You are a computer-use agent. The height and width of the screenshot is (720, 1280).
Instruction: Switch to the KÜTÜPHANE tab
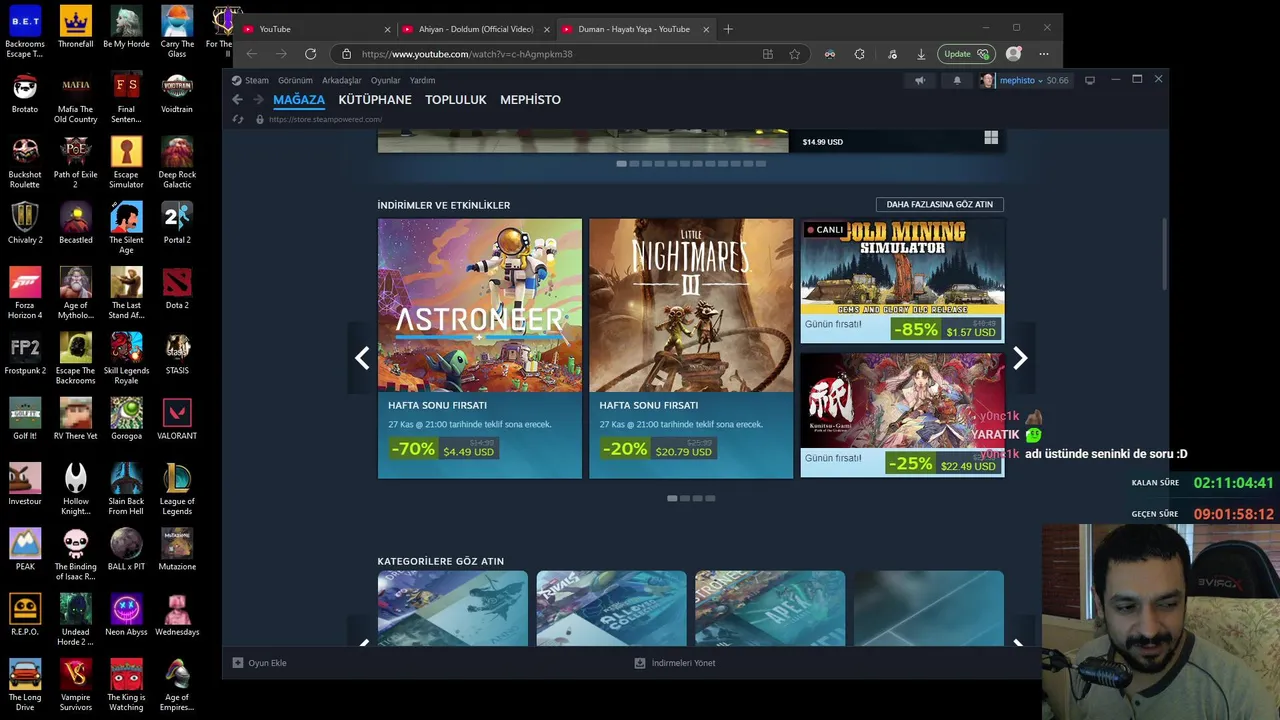[x=375, y=100]
